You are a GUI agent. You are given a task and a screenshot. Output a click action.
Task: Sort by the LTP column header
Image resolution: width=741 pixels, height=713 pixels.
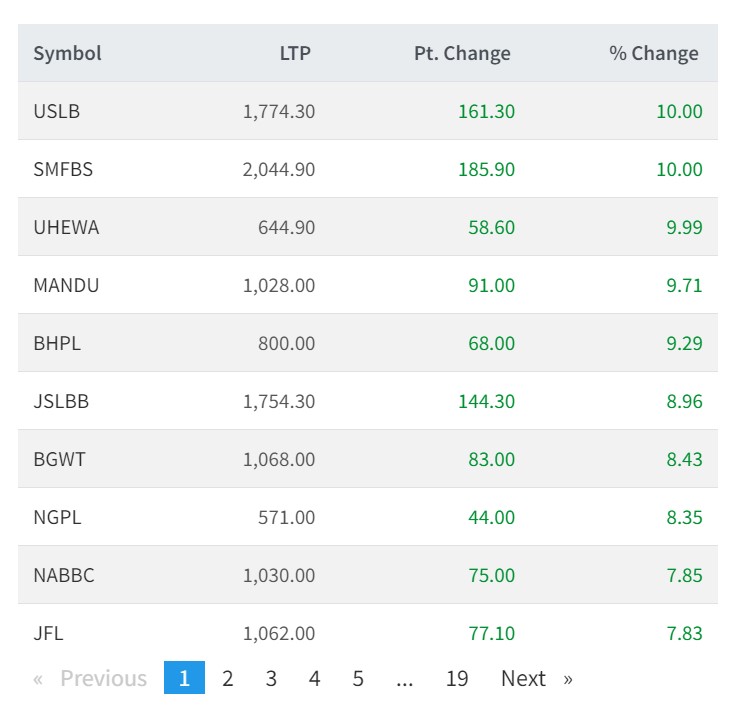tap(295, 54)
